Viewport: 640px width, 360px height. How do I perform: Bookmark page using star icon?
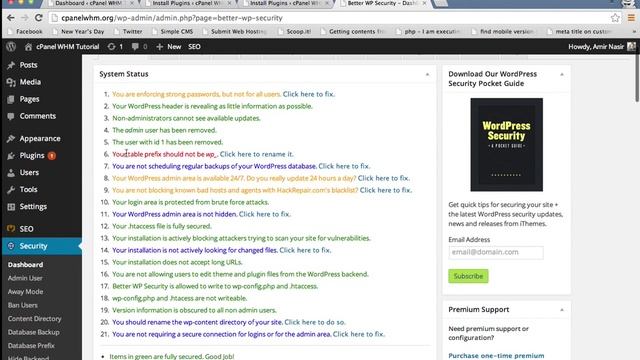615,18
